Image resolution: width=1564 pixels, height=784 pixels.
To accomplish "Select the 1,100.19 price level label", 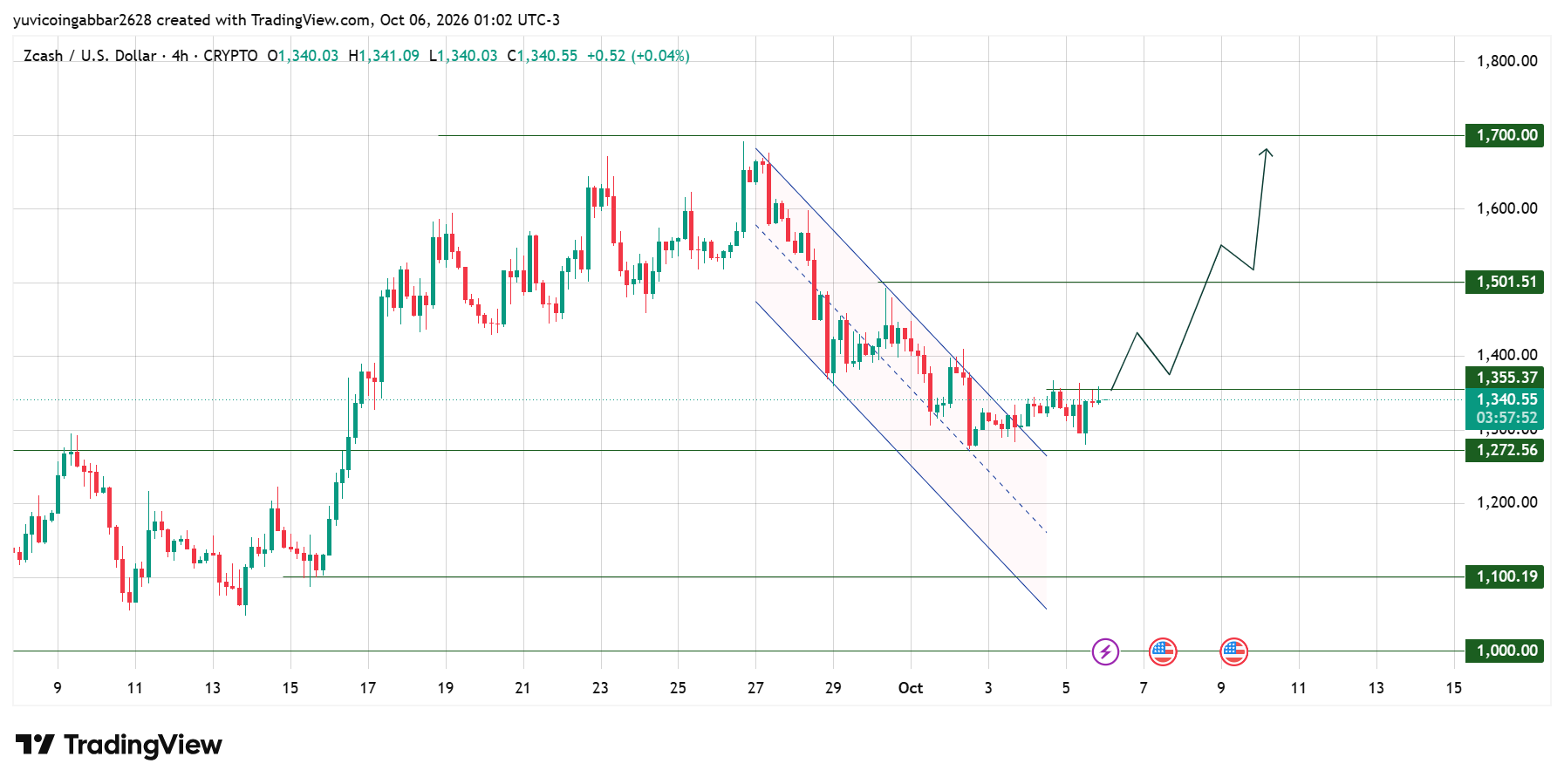I will [1505, 576].
